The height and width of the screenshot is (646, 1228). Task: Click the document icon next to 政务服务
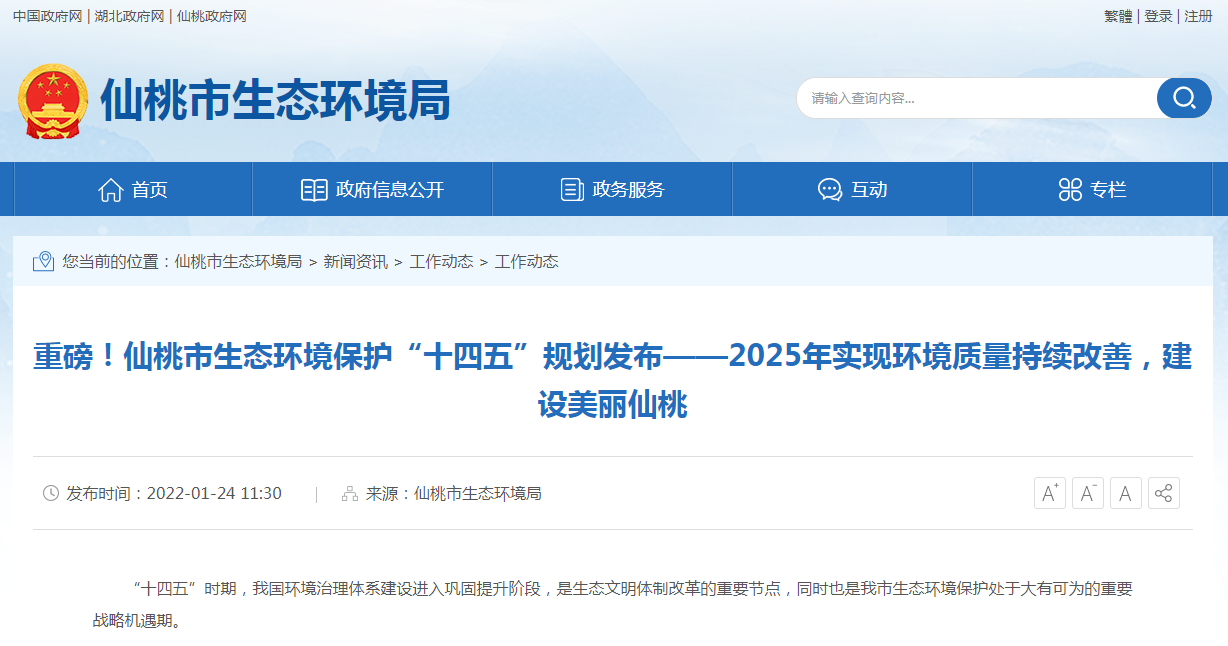(x=573, y=188)
